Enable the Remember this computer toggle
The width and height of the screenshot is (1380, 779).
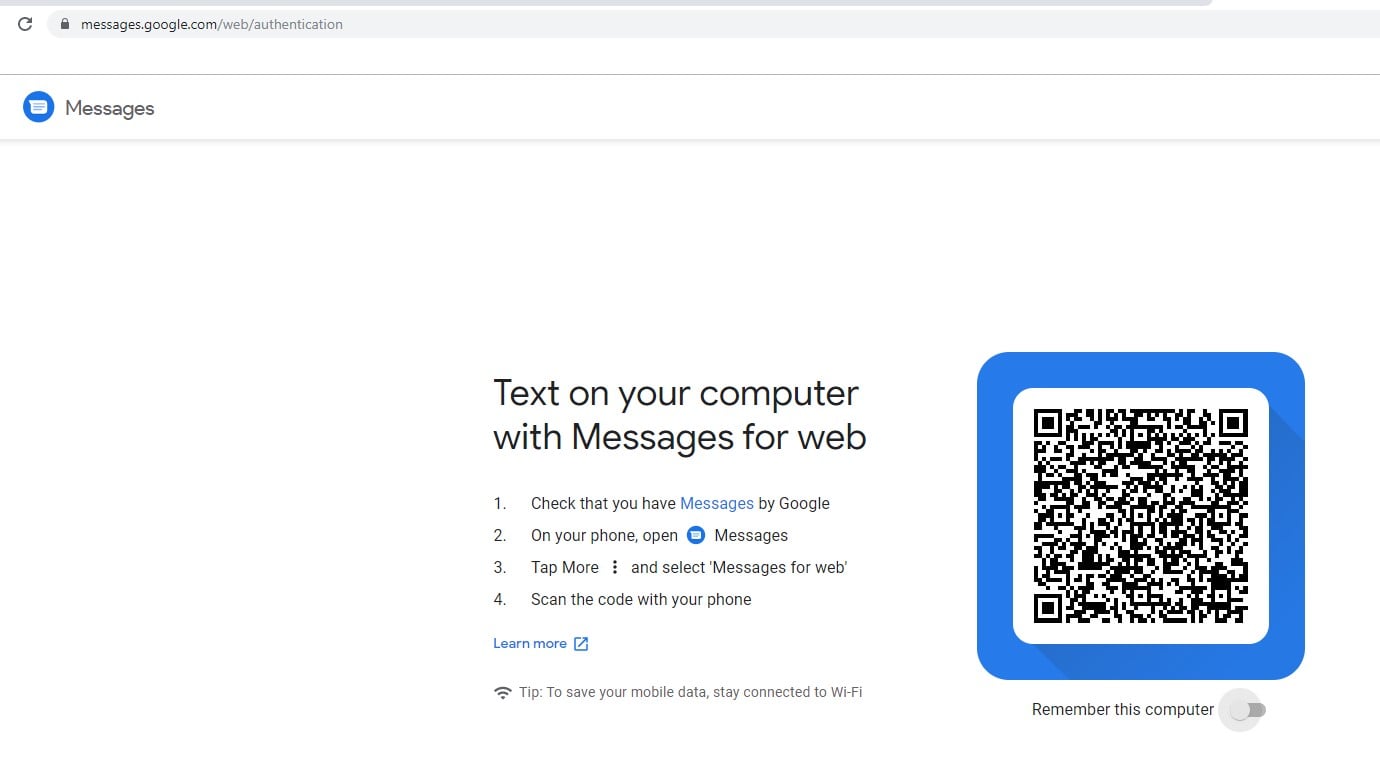pyautogui.click(x=1247, y=710)
